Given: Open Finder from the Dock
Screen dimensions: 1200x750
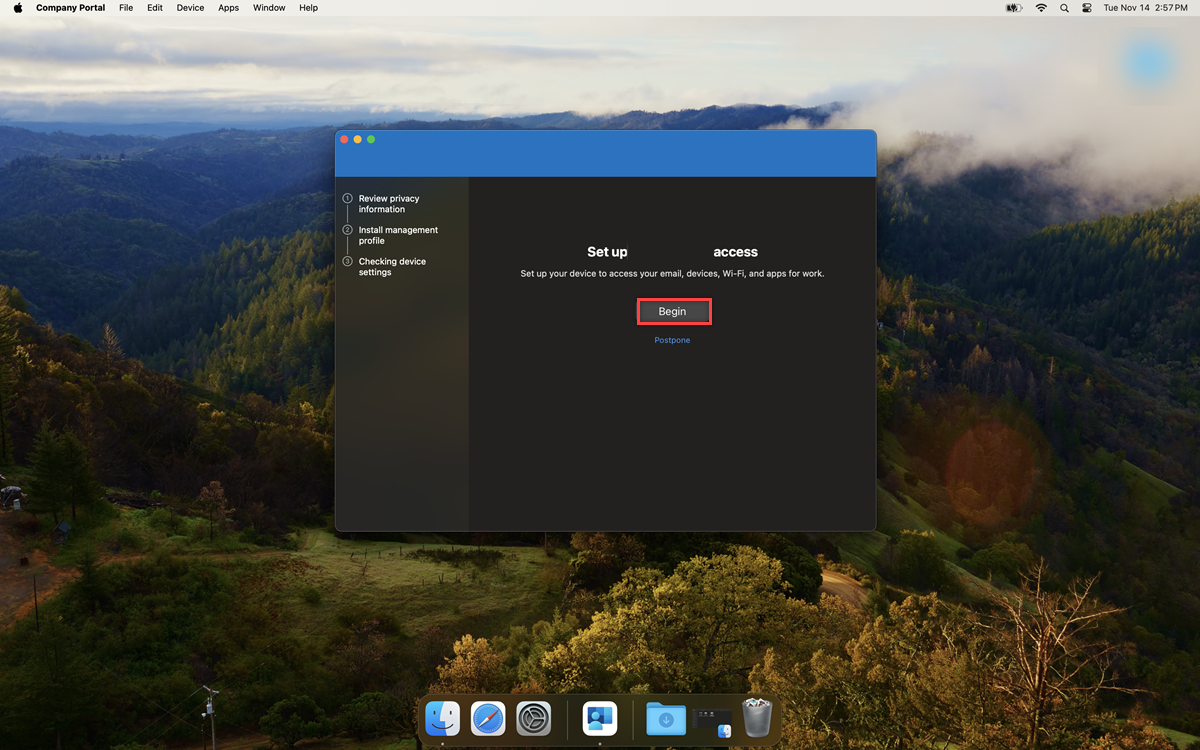Looking at the screenshot, I should [442, 718].
